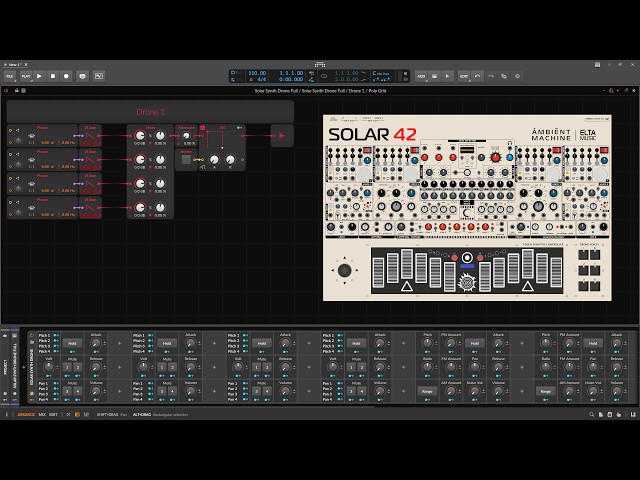Open the files browser icon in footer
Screen dimensions: 640x480
(x=601, y=415)
